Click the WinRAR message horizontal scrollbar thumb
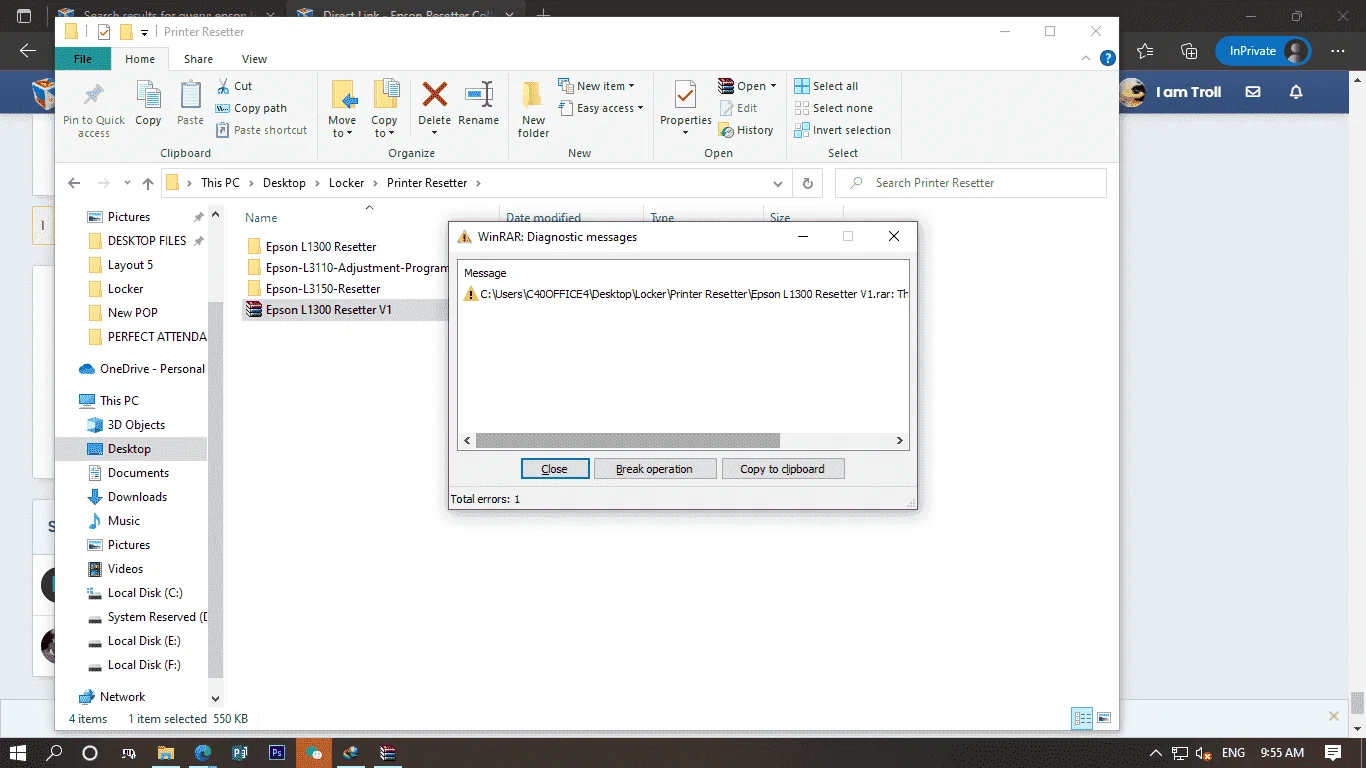Viewport: 1366px width, 768px height. pos(627,440)
